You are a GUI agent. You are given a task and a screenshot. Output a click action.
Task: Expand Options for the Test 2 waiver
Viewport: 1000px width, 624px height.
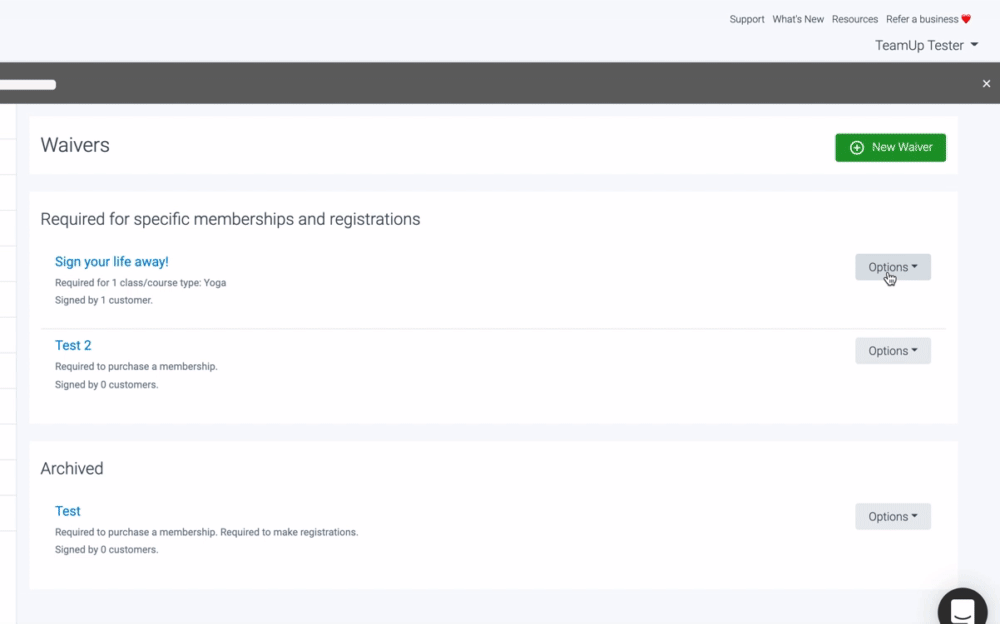click(x=892, y=351)
